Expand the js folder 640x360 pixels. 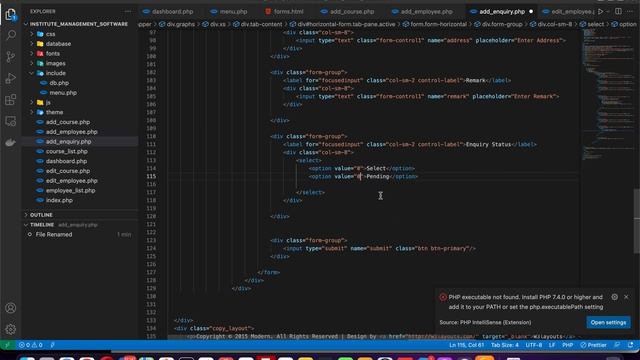tap(31, 102)
